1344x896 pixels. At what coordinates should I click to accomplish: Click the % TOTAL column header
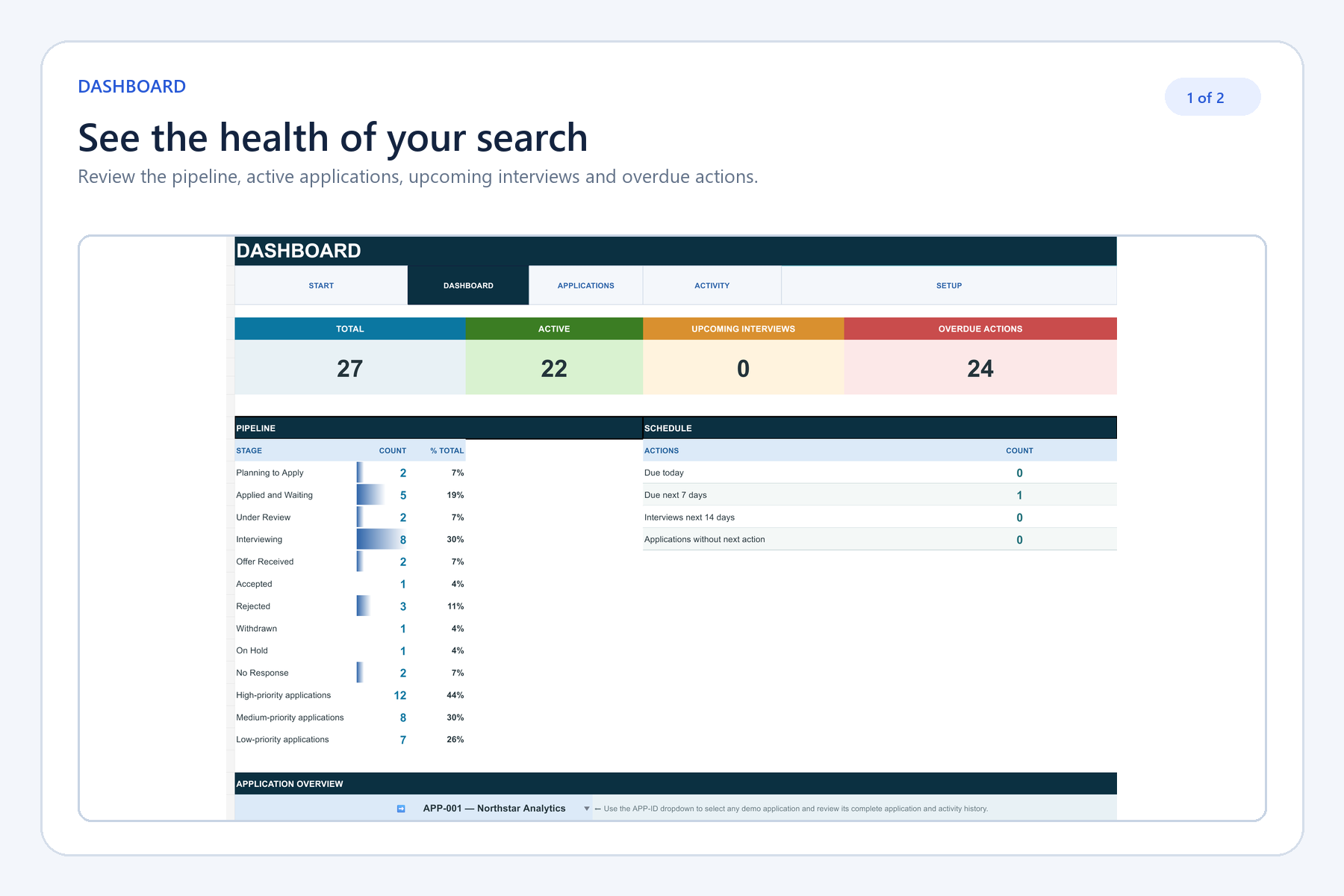click(x=447, y=450)
